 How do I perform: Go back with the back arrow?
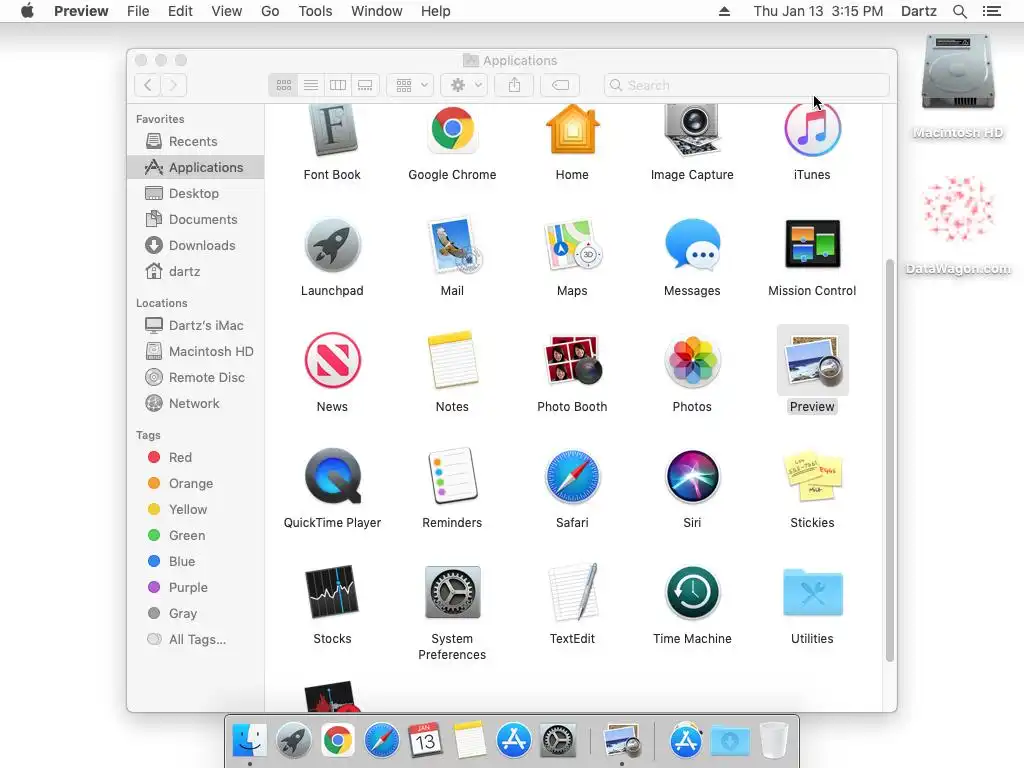pyautogui.click(x=148, y=85)
